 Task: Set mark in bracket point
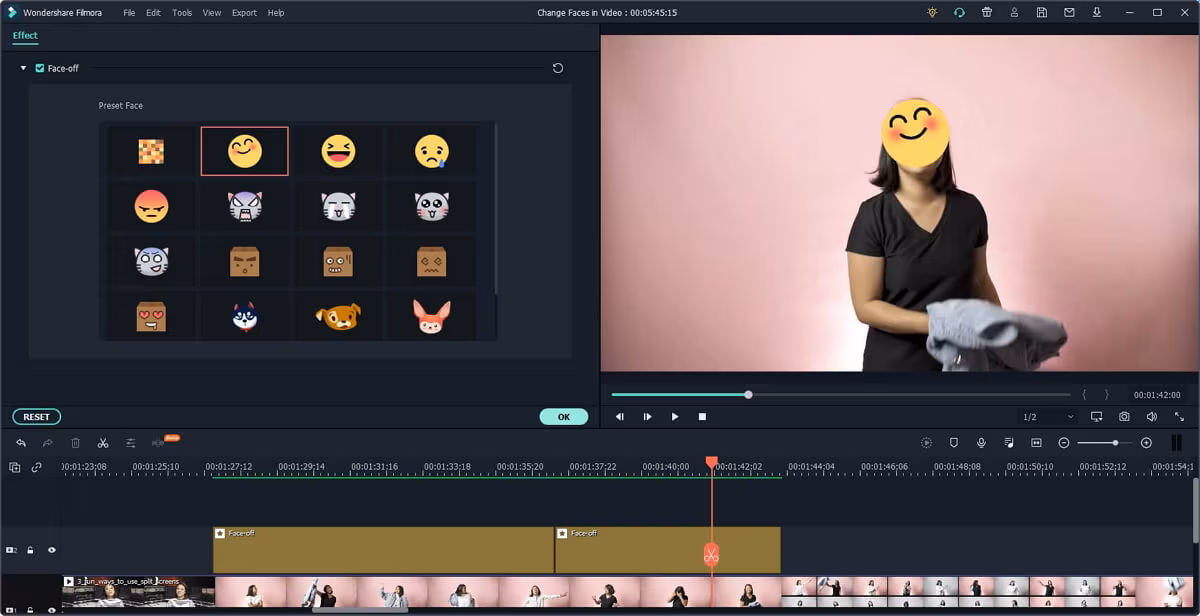click(x=1085, y=395)
